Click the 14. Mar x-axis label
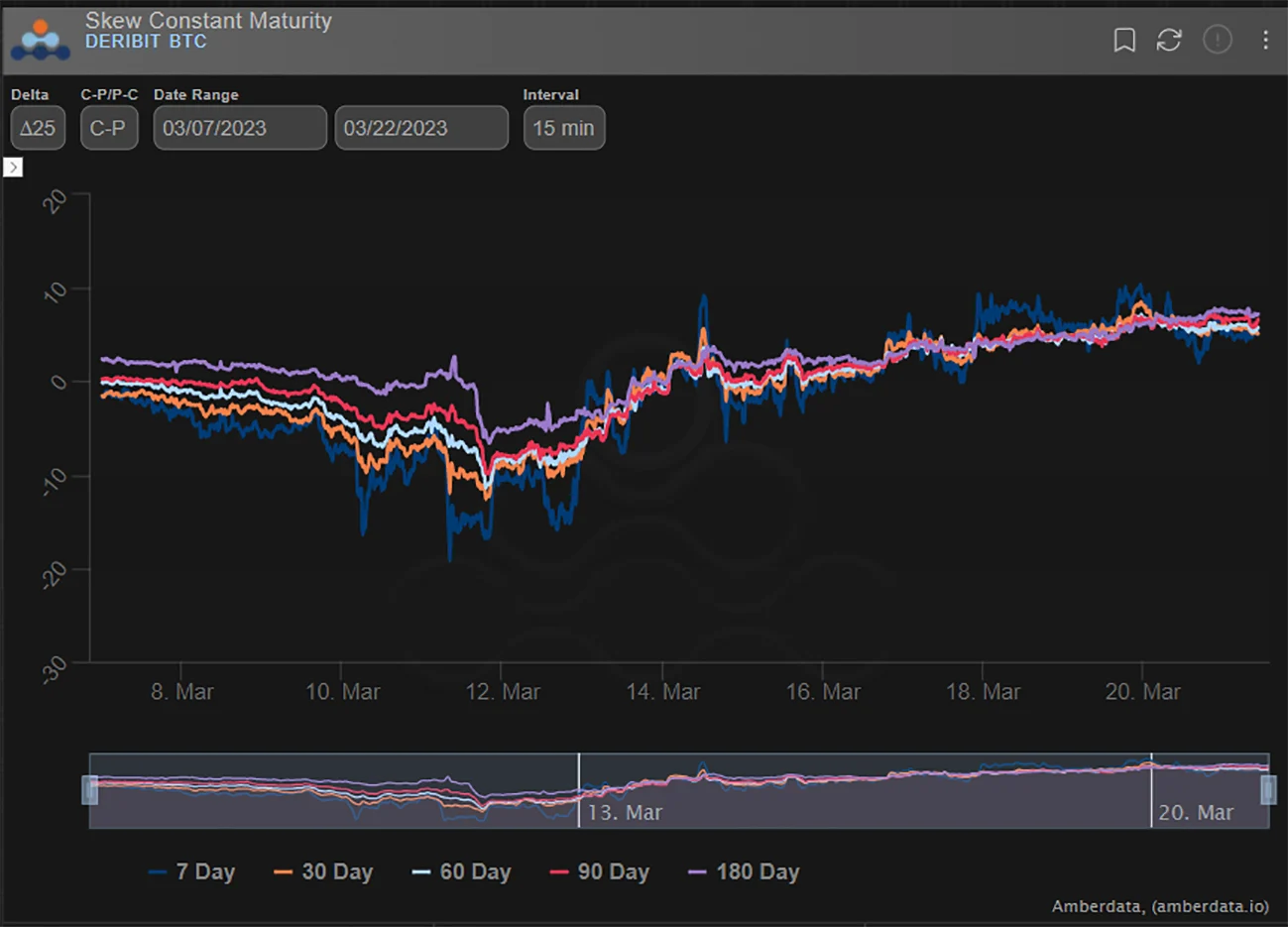Screen dimensions: 1288x927 (663, 692)
